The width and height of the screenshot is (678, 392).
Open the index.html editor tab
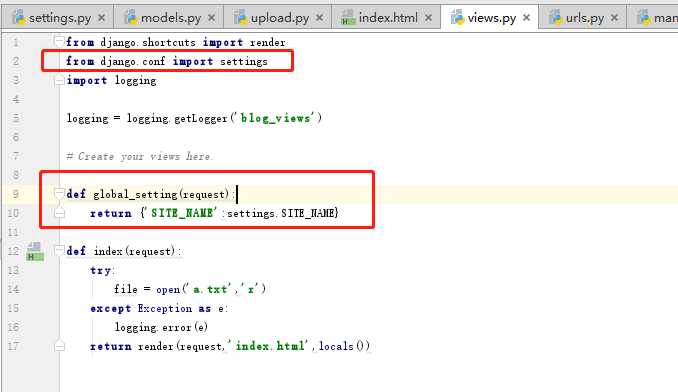coord(387,18)
